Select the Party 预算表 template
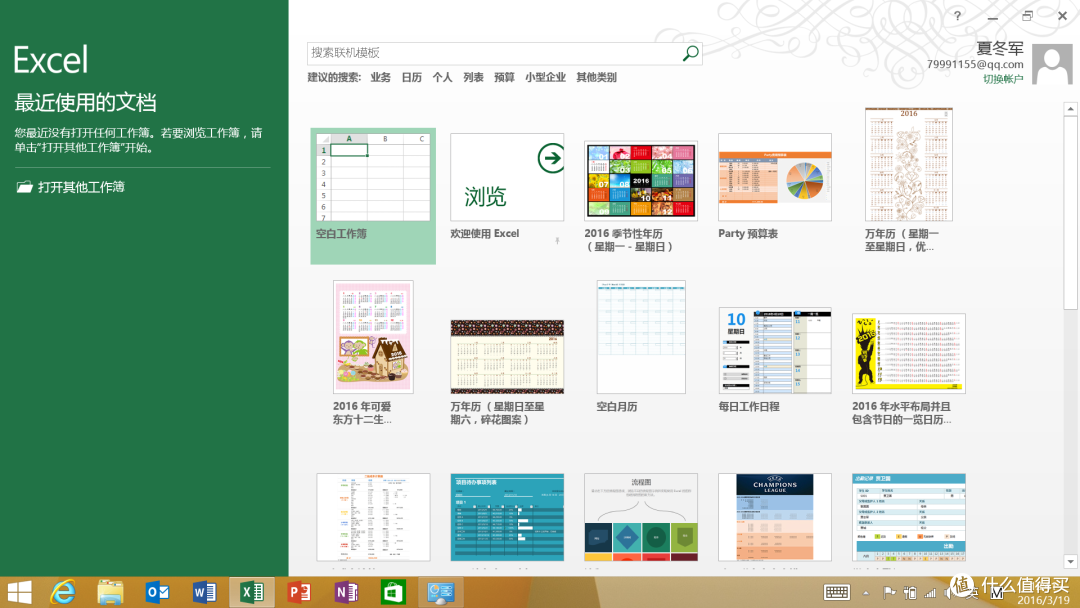 pos(775,177)
